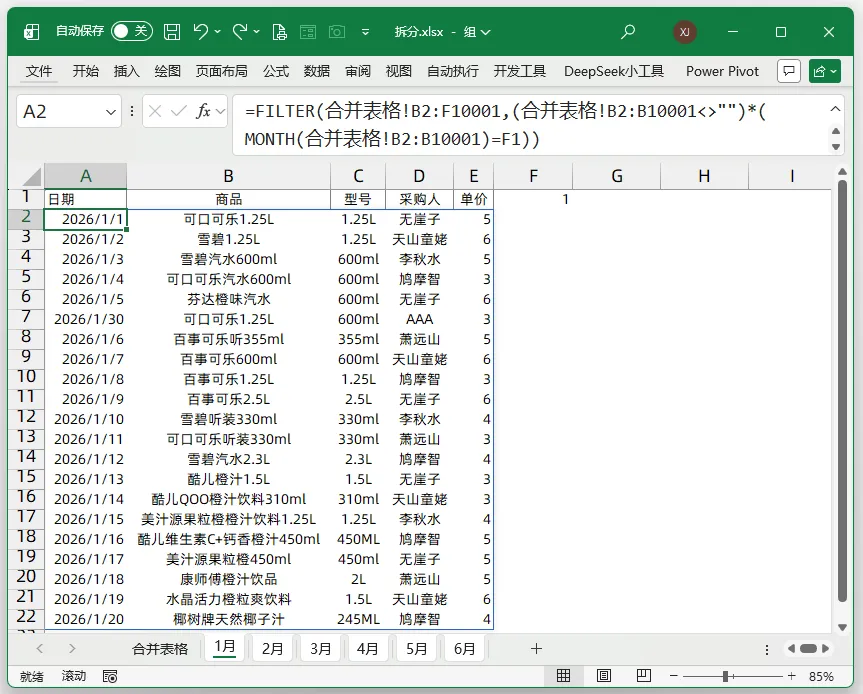863x694 pixels.
Task: Expand the Name Box dropdown arrow
Action: click(x=111, y=112)
